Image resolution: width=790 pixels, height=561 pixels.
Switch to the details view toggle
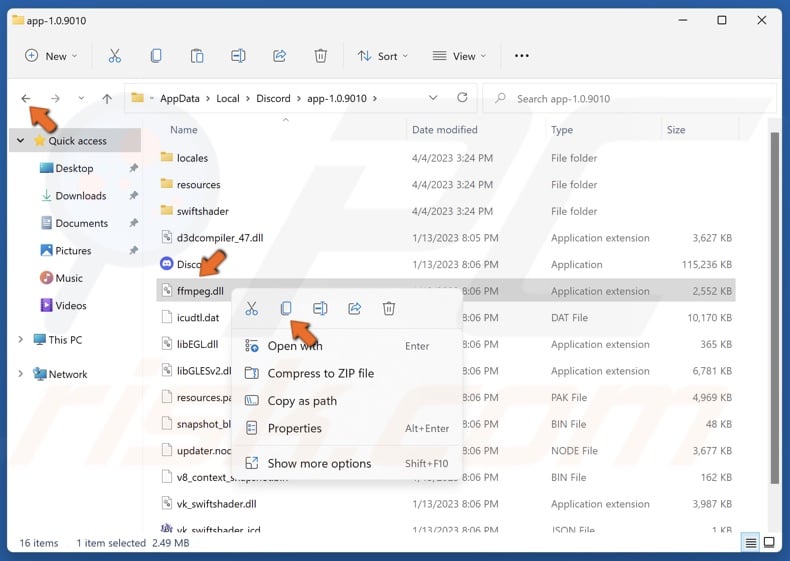point(750,543)
